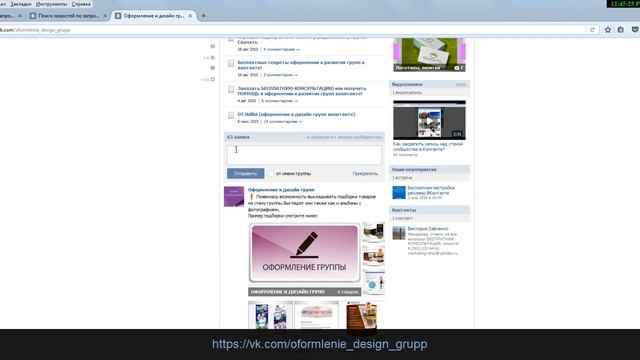Switch to the Поиск новостей по запро... tab

click(69, 16)
